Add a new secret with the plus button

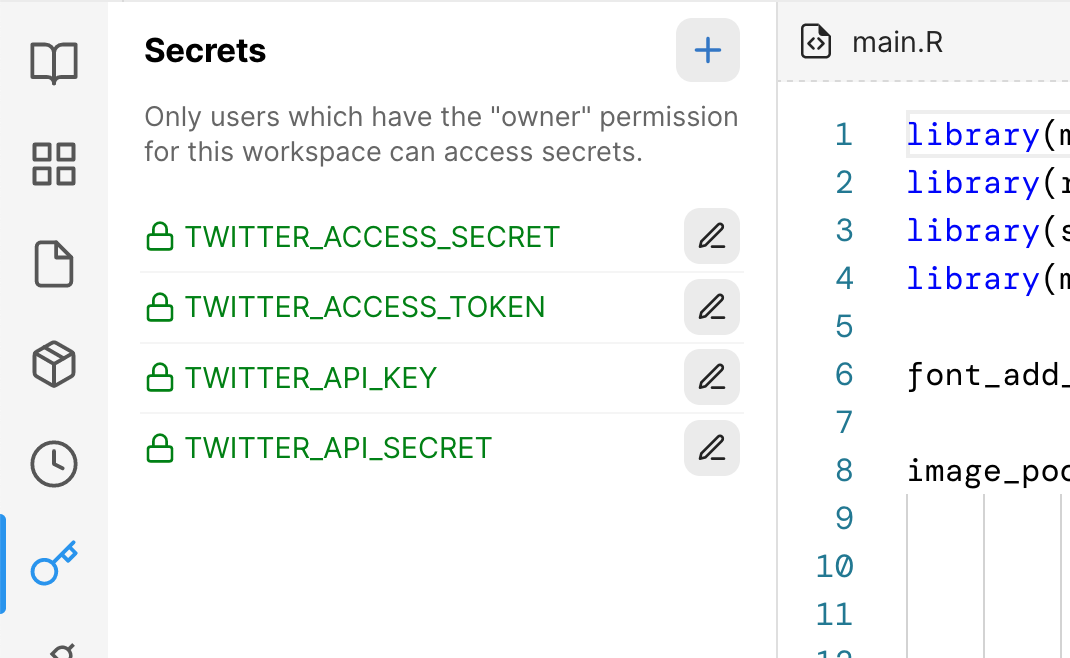[708, 50]
